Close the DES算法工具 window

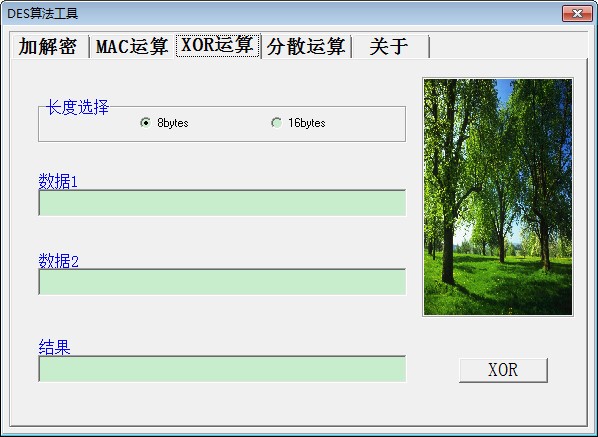[x=577, y=13]
